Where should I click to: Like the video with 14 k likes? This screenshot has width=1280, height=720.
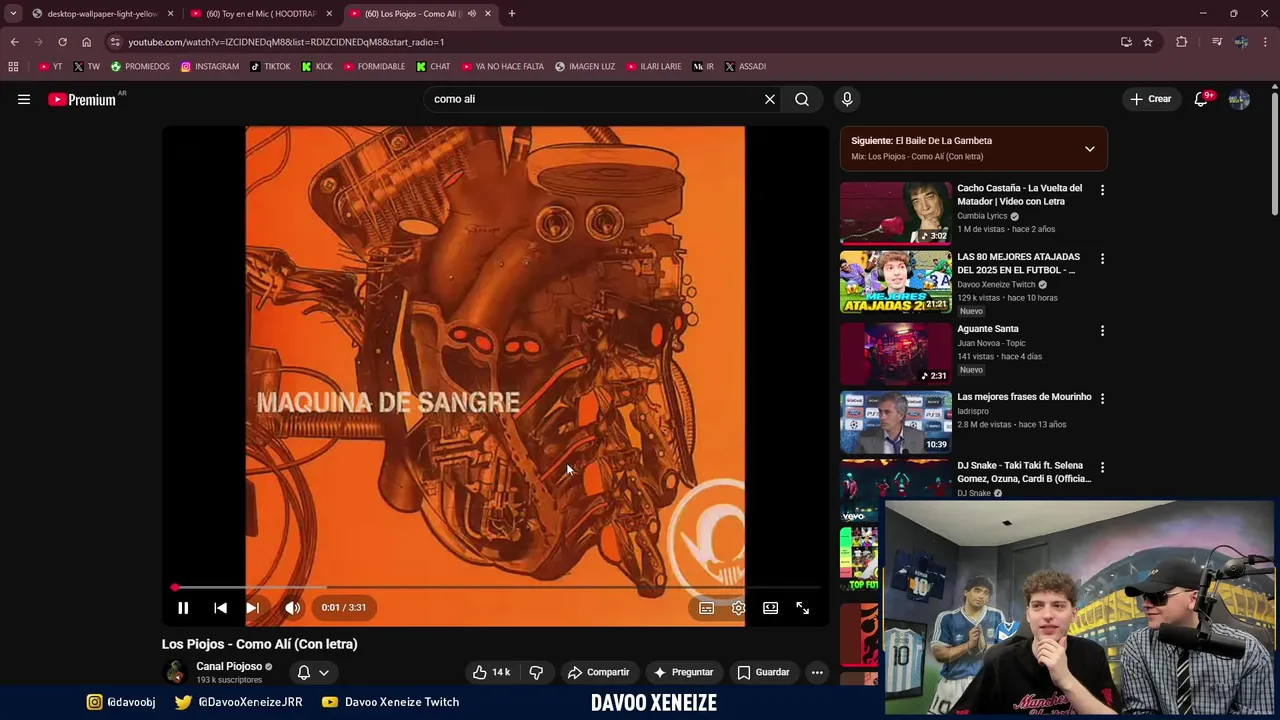(492, 672)
